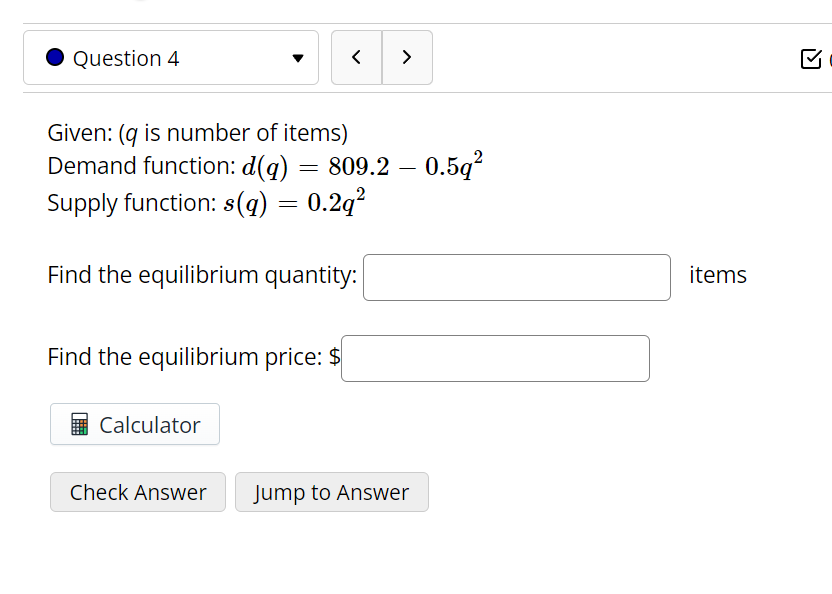Click Jump to Answer
Viewport: 832px width, 594px height.
click(331, 491)
